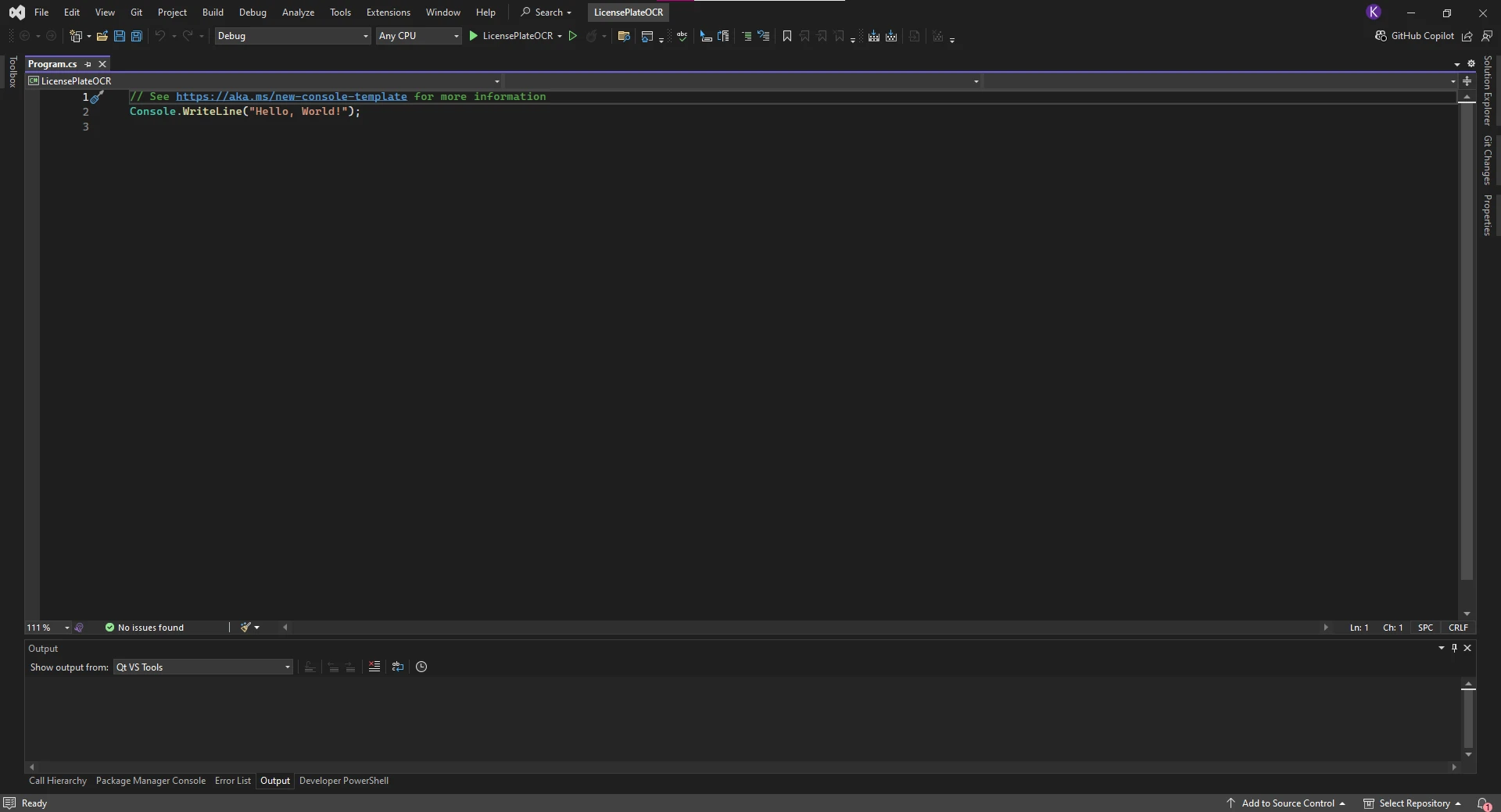Open GitHub Copilot in the top right
The width and height of the screenshot is (1501, 812).
1415,36
